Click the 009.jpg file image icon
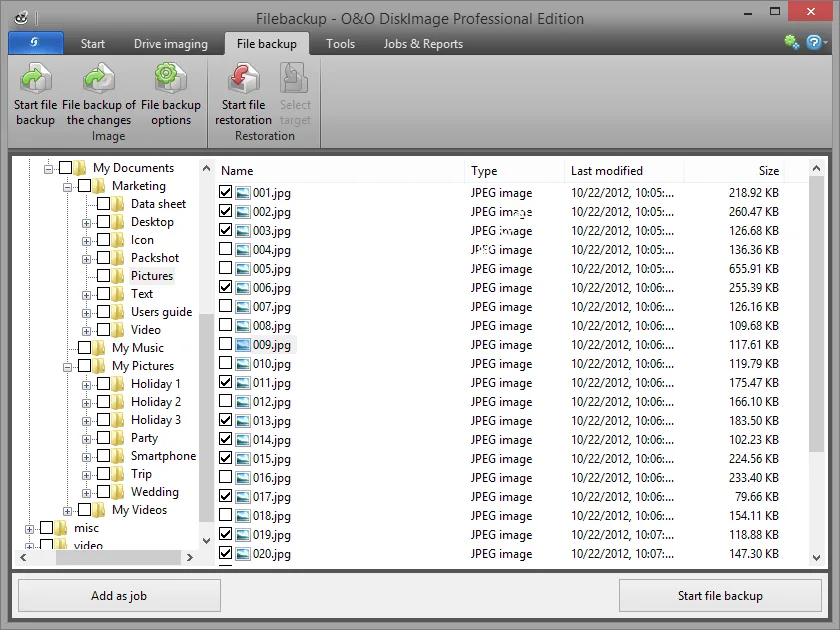Screen dimensions: 840x630 [243, 345]
